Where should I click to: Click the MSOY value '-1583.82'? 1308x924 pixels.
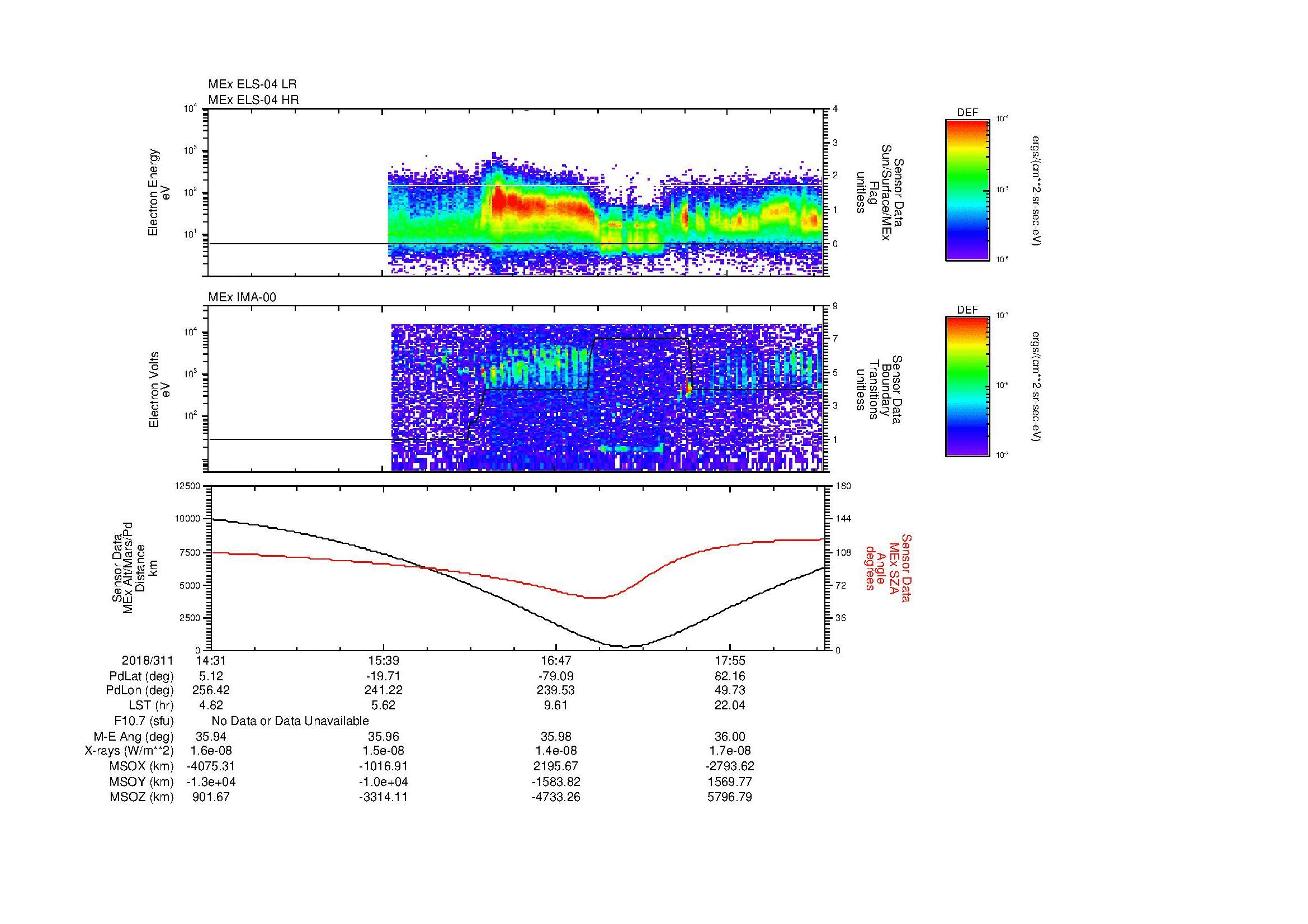coord(556,781)
